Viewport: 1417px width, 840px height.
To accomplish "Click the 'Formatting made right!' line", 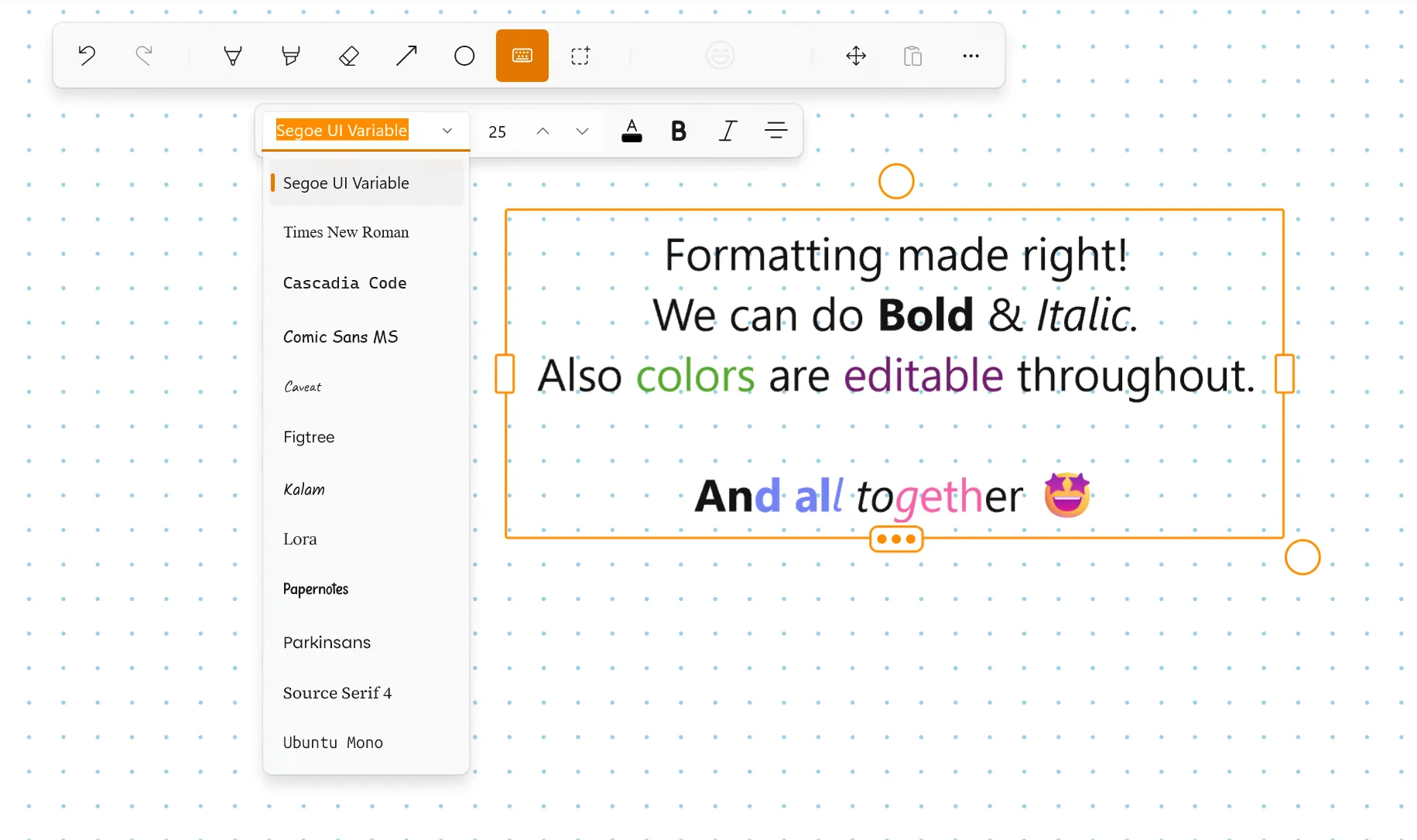I will (896, 255).
